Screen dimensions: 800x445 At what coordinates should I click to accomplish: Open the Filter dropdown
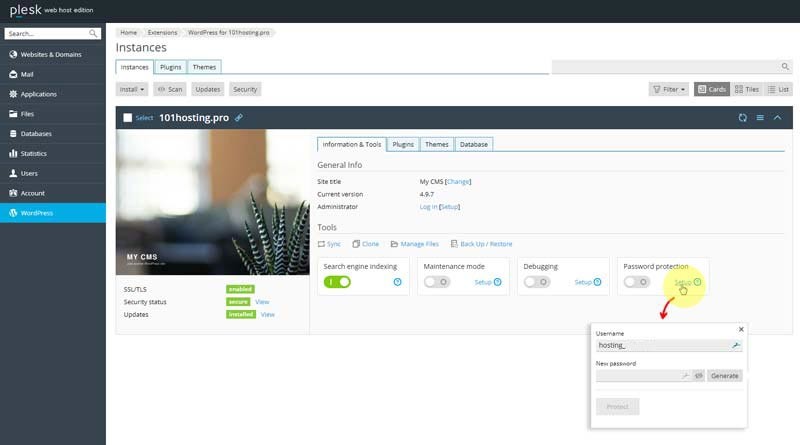point(669,89)
